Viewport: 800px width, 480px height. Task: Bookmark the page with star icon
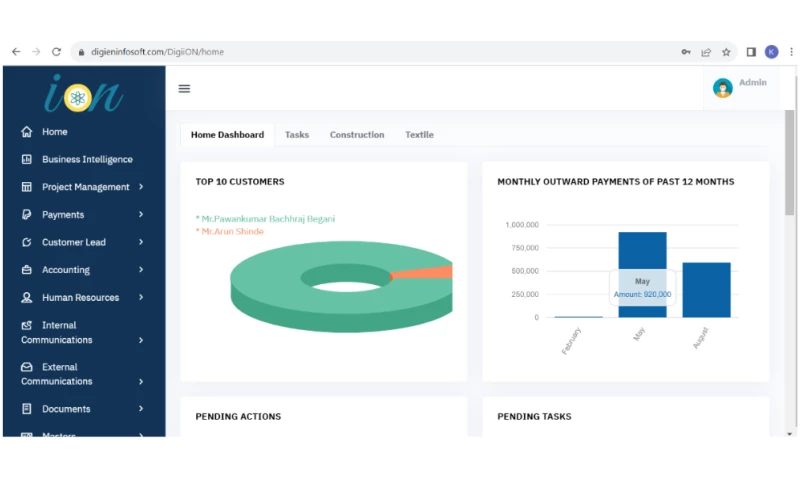[x=726, y=52]
